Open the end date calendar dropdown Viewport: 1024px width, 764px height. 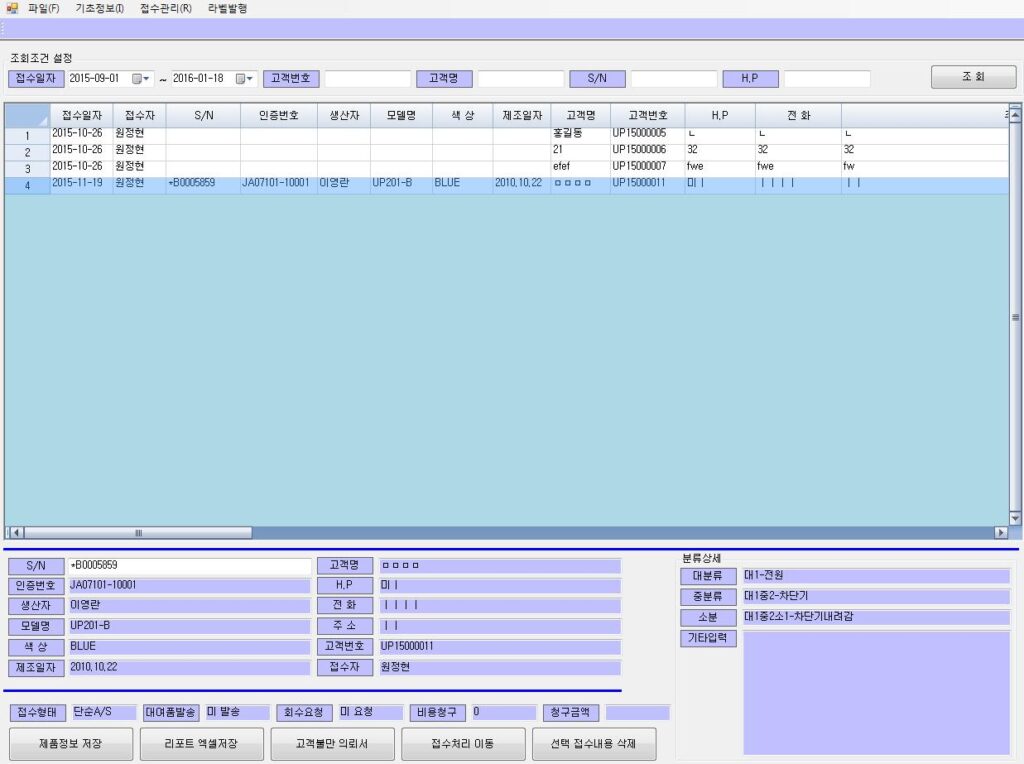pos(243,79)
